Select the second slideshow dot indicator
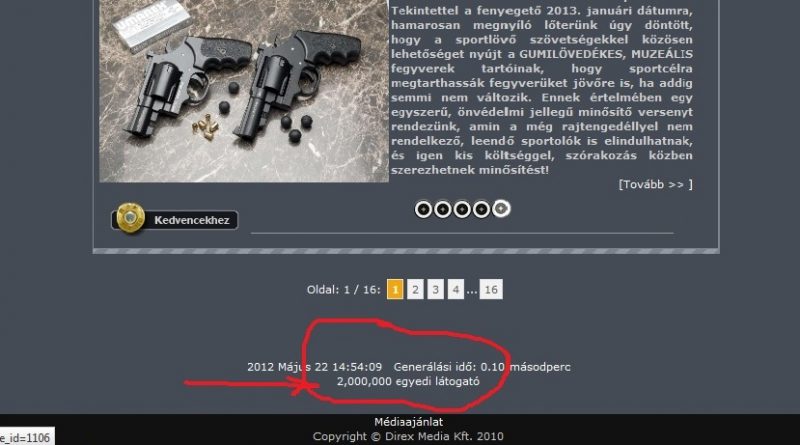Image resolution: width=800 pixels, height=445 pixels. click(x=442, y=209)
